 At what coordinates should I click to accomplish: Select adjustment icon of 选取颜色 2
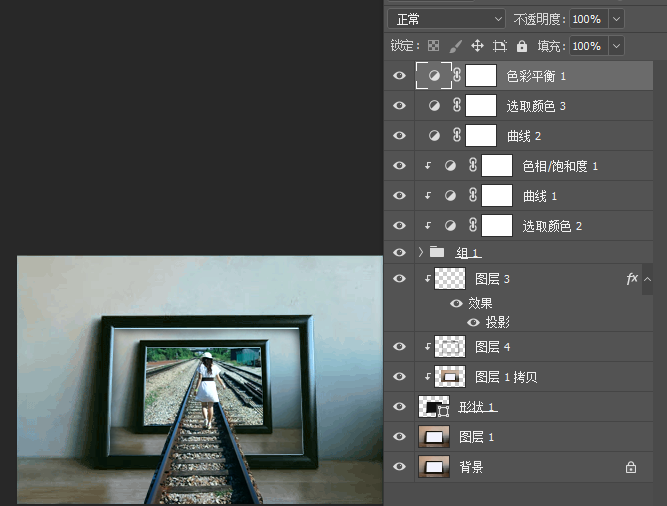(x=450, y=225)
